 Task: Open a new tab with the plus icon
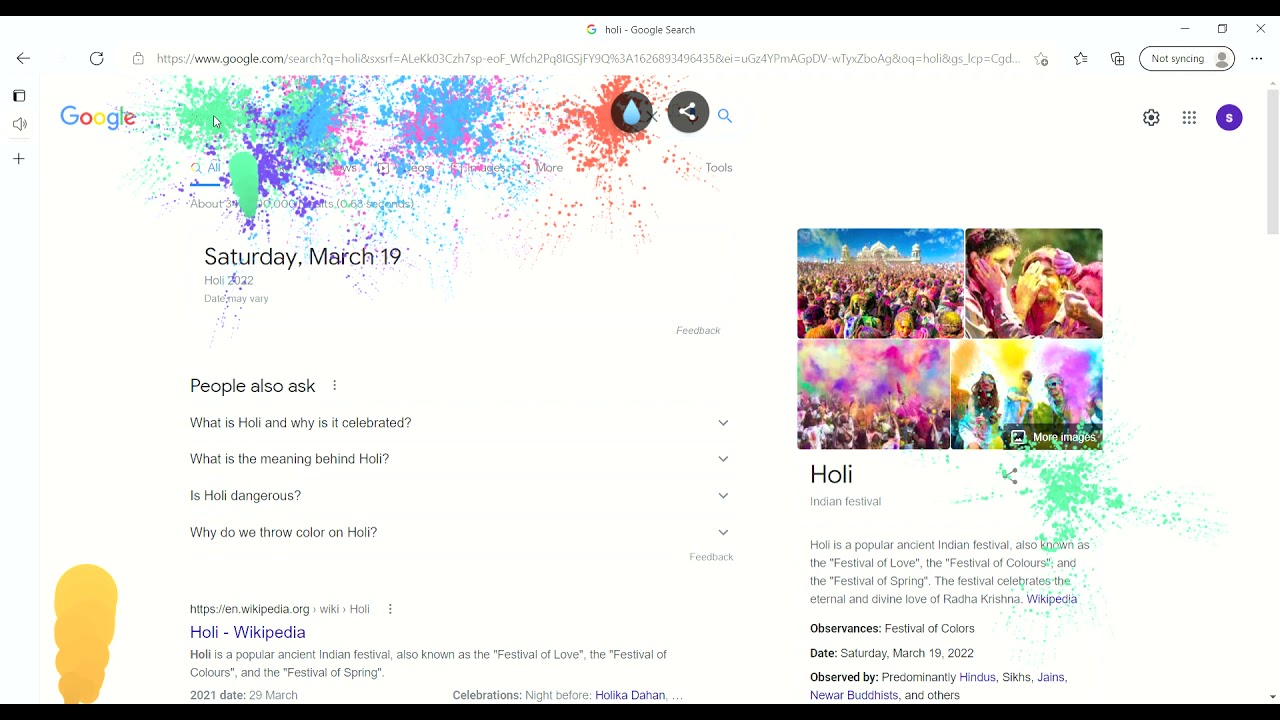point(19,159)
